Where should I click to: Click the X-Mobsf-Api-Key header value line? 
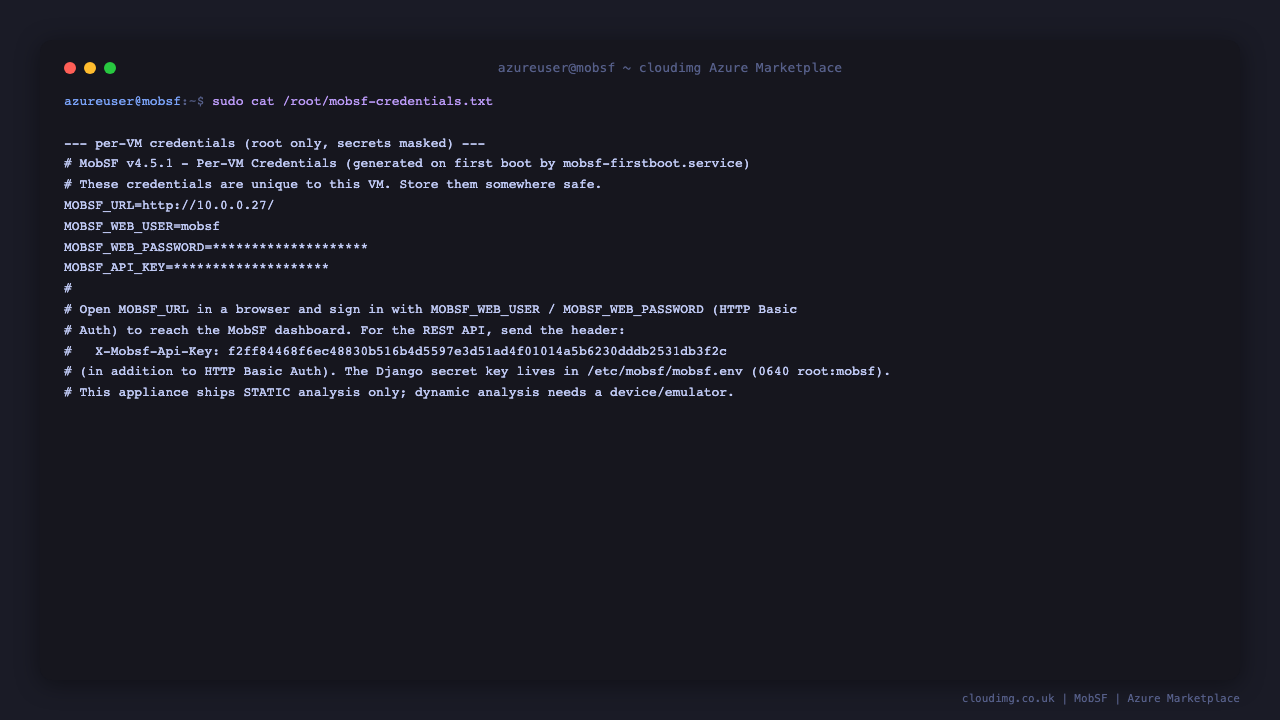click(396, 352)
